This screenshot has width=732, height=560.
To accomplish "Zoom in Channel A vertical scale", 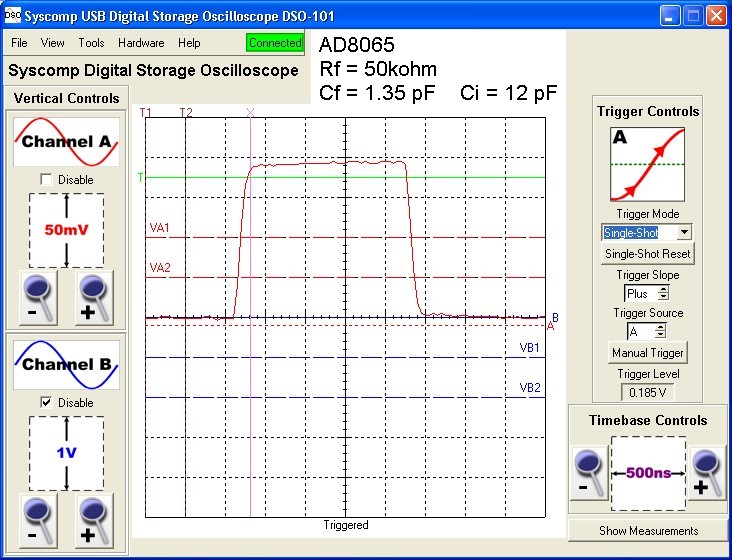I will click(x=94, y=297).
